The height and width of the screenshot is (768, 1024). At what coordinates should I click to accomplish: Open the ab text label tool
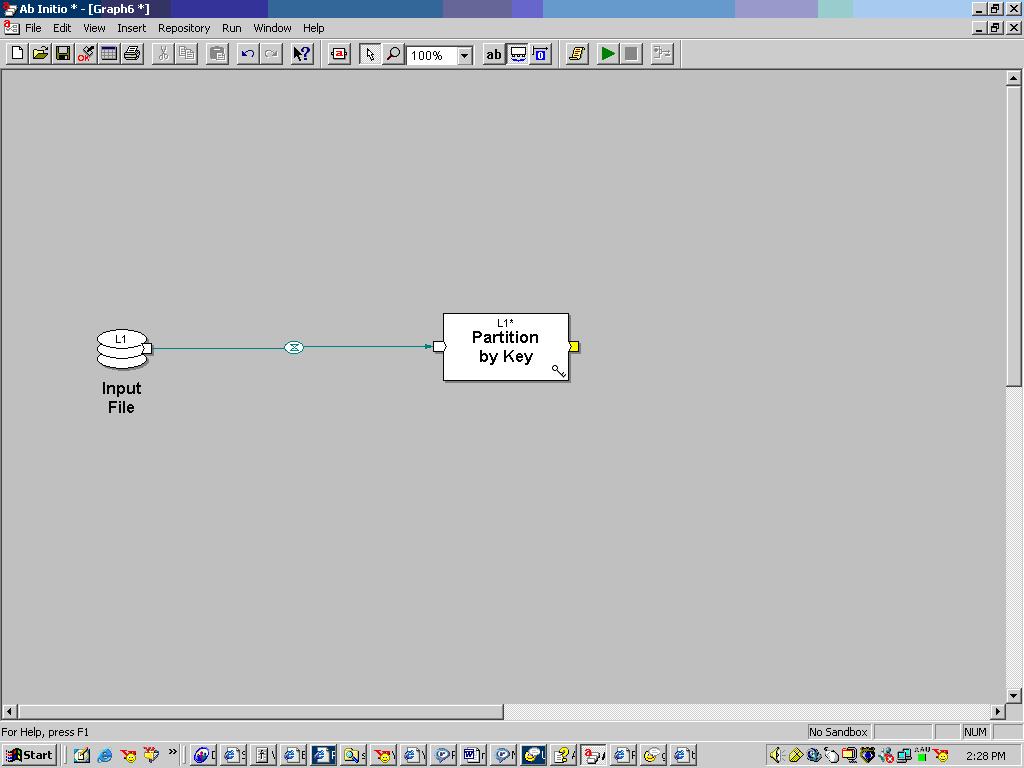point(493,54)
